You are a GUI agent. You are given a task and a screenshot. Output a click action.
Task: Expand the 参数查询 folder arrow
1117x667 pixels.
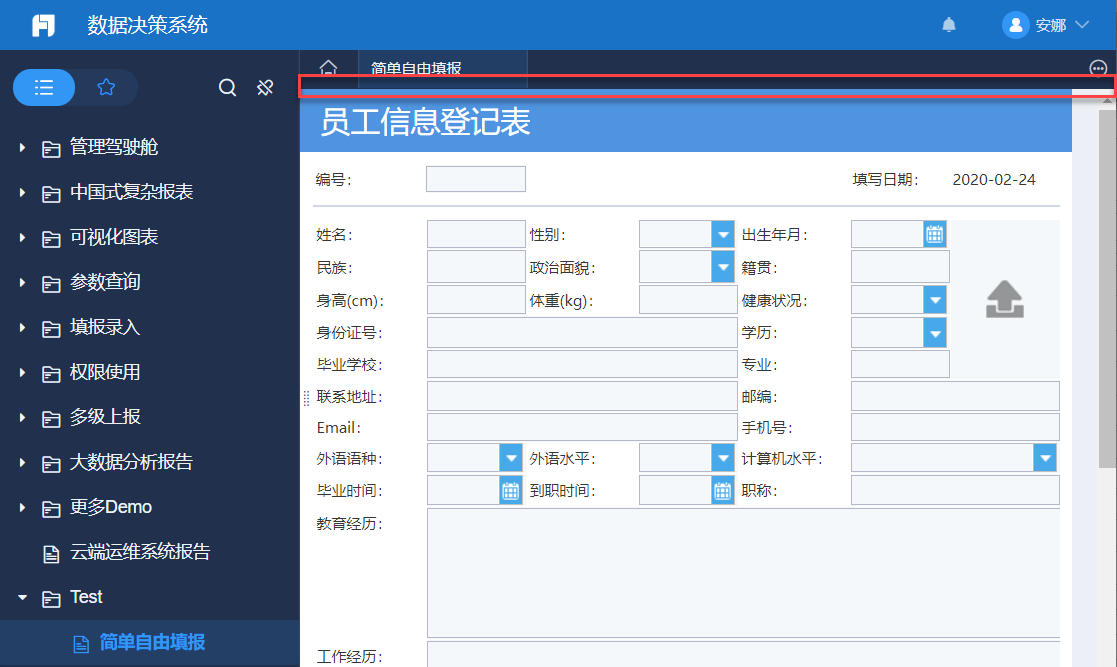pyautogui.click(x=22, y=282)
